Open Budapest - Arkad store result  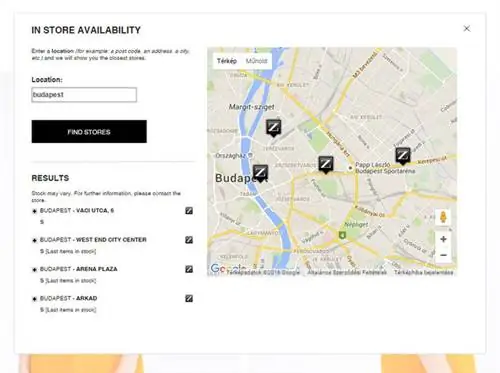[68, 298]
